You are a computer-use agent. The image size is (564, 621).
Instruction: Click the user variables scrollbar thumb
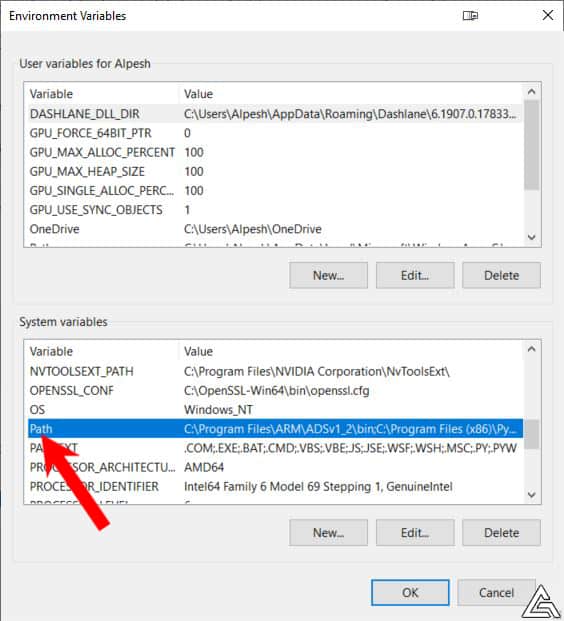[x=532, y=145]
